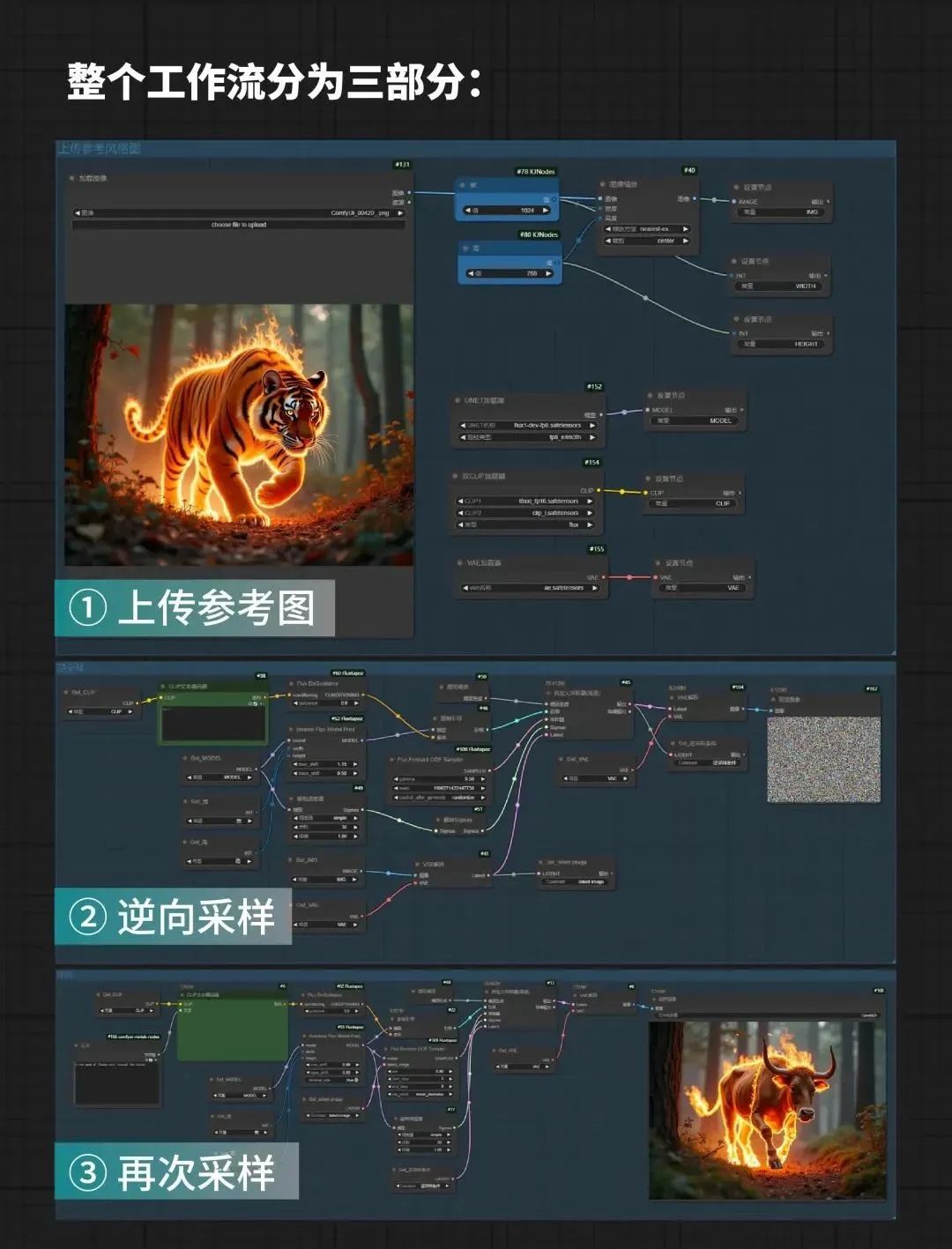The height and width of the screenshot is (1249, 952).
Task: Collapse the image scale node #40 dot
Action: 603,185
